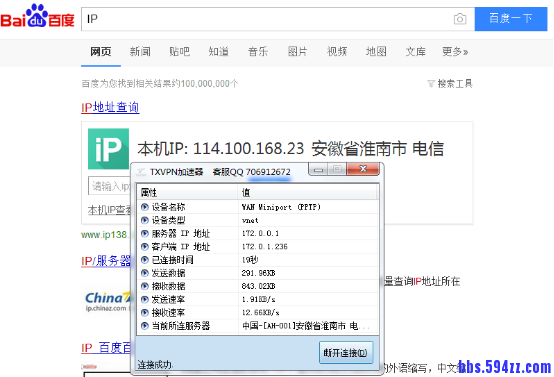This screenshot has height=377, width=554.
Task: Click the 值 column header
Action: click(307, 193)
